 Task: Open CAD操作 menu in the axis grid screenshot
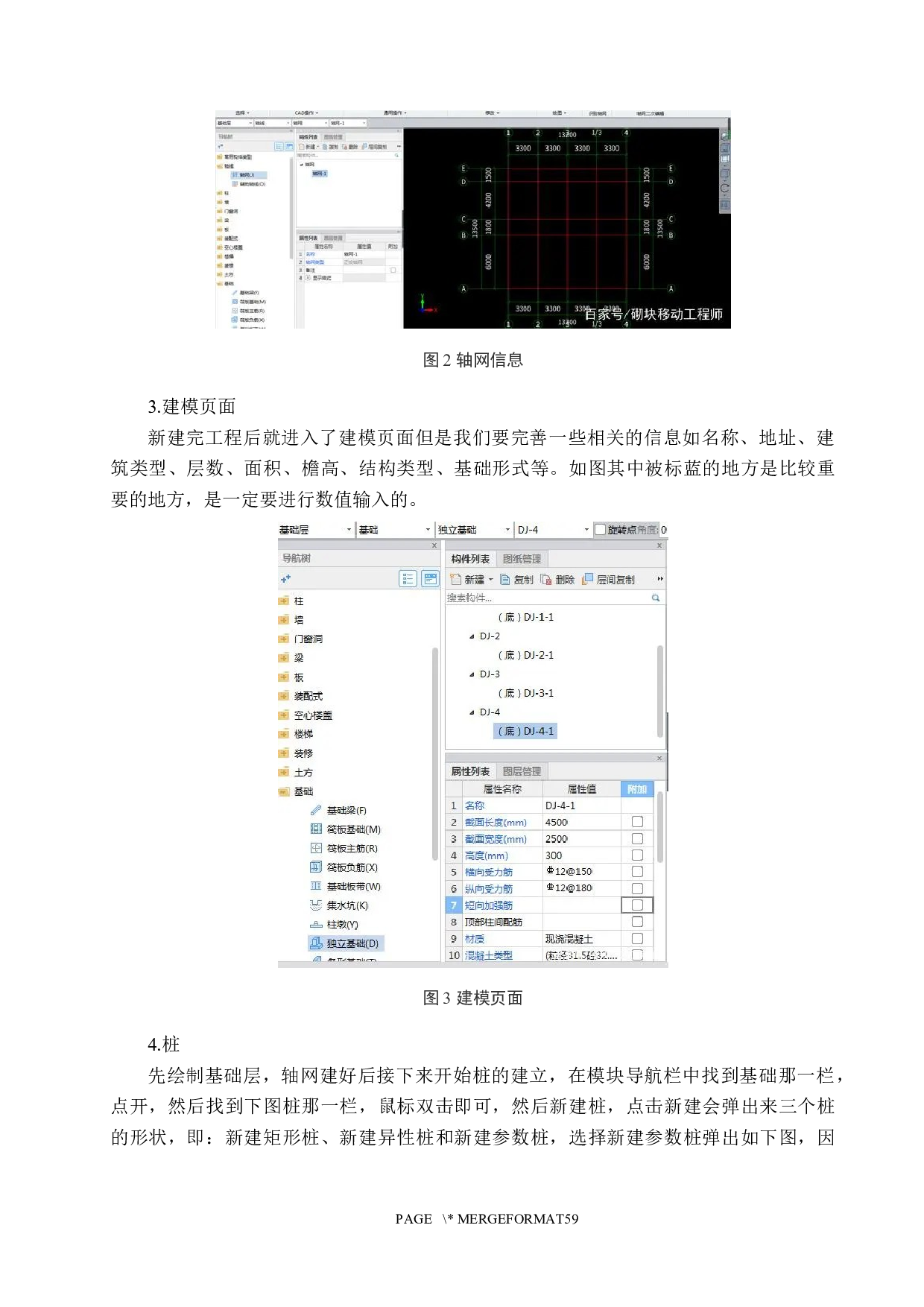click(x=306, y=113)
